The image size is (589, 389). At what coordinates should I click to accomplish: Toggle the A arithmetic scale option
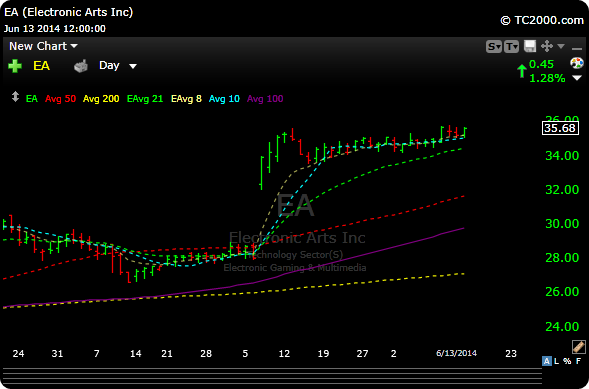(547, 361)
